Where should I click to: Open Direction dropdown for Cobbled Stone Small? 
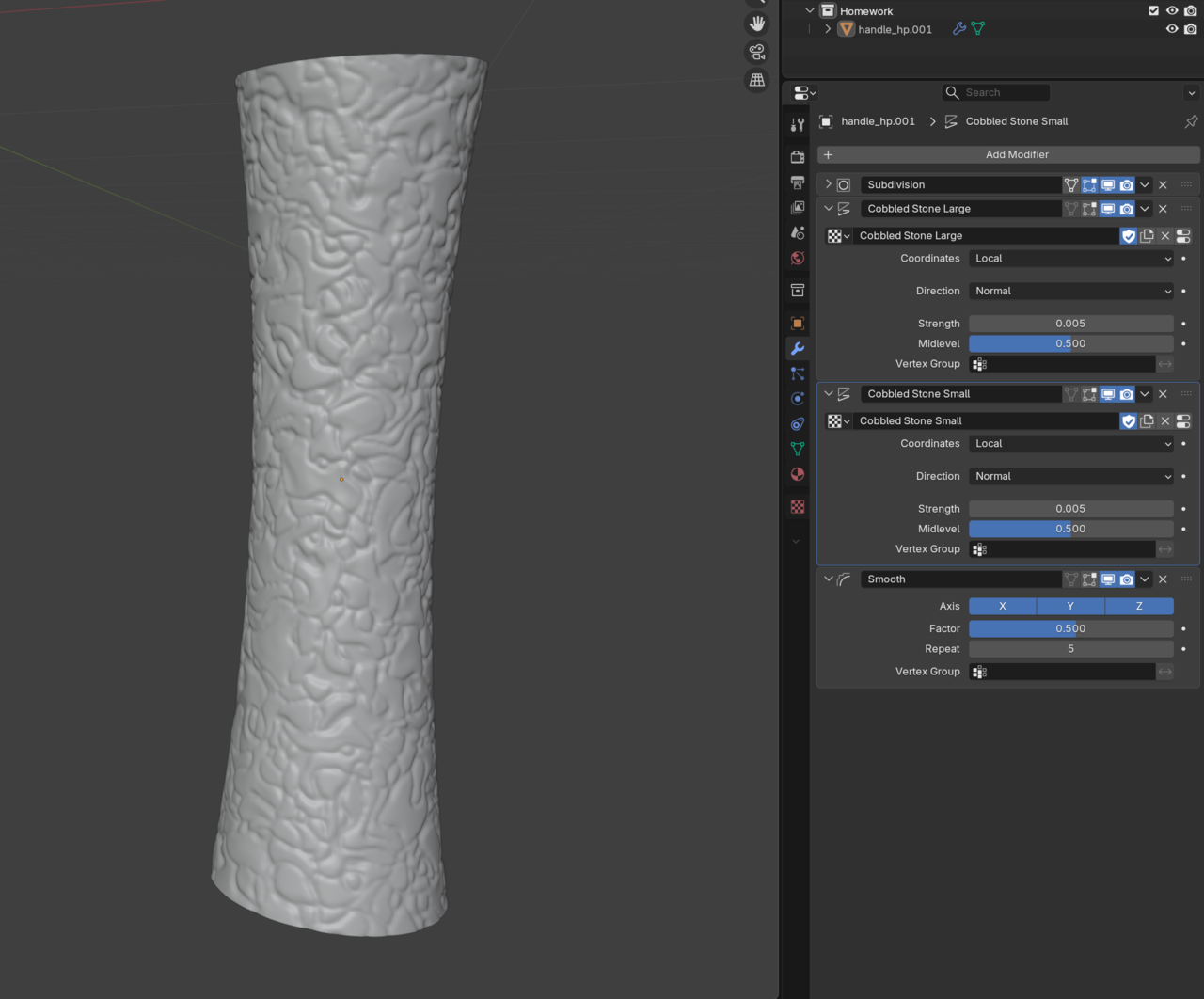(1071, 477)
